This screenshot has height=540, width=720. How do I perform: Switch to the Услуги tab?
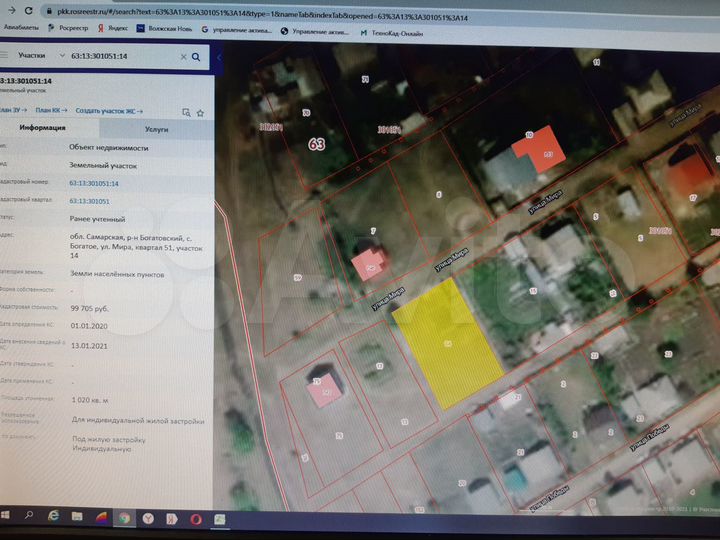157,129
